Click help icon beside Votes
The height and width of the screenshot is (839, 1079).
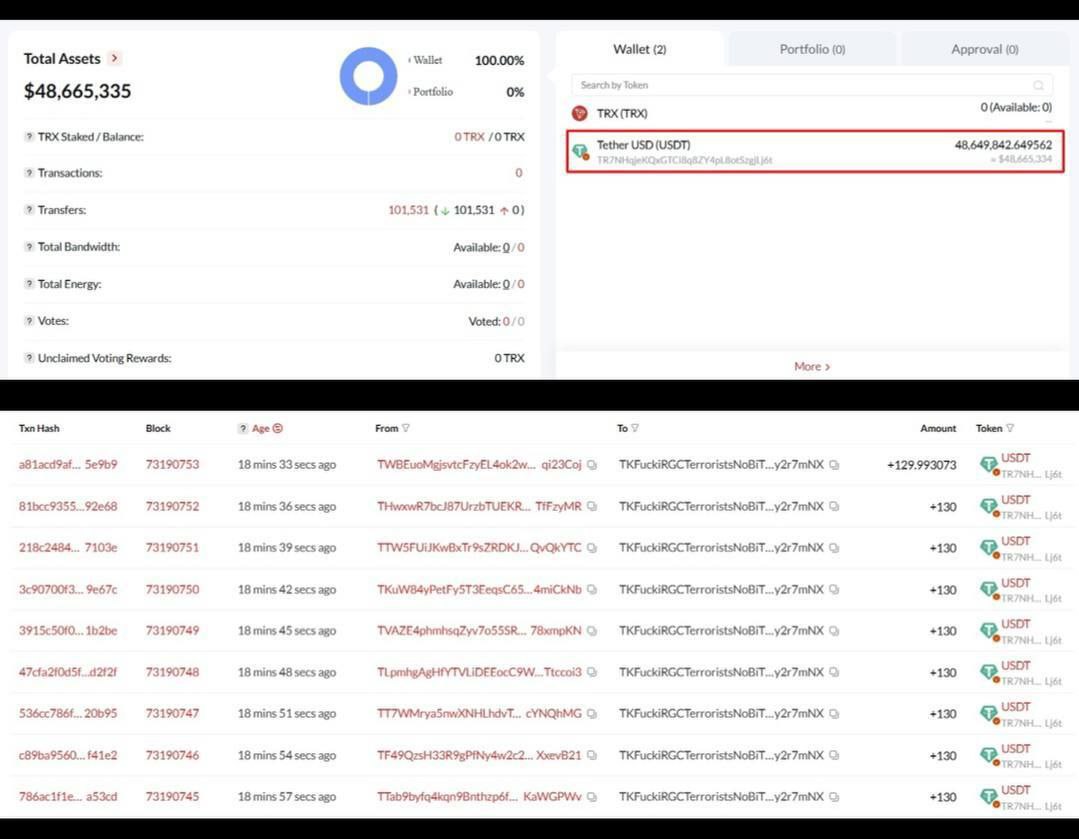click(29, 321)
